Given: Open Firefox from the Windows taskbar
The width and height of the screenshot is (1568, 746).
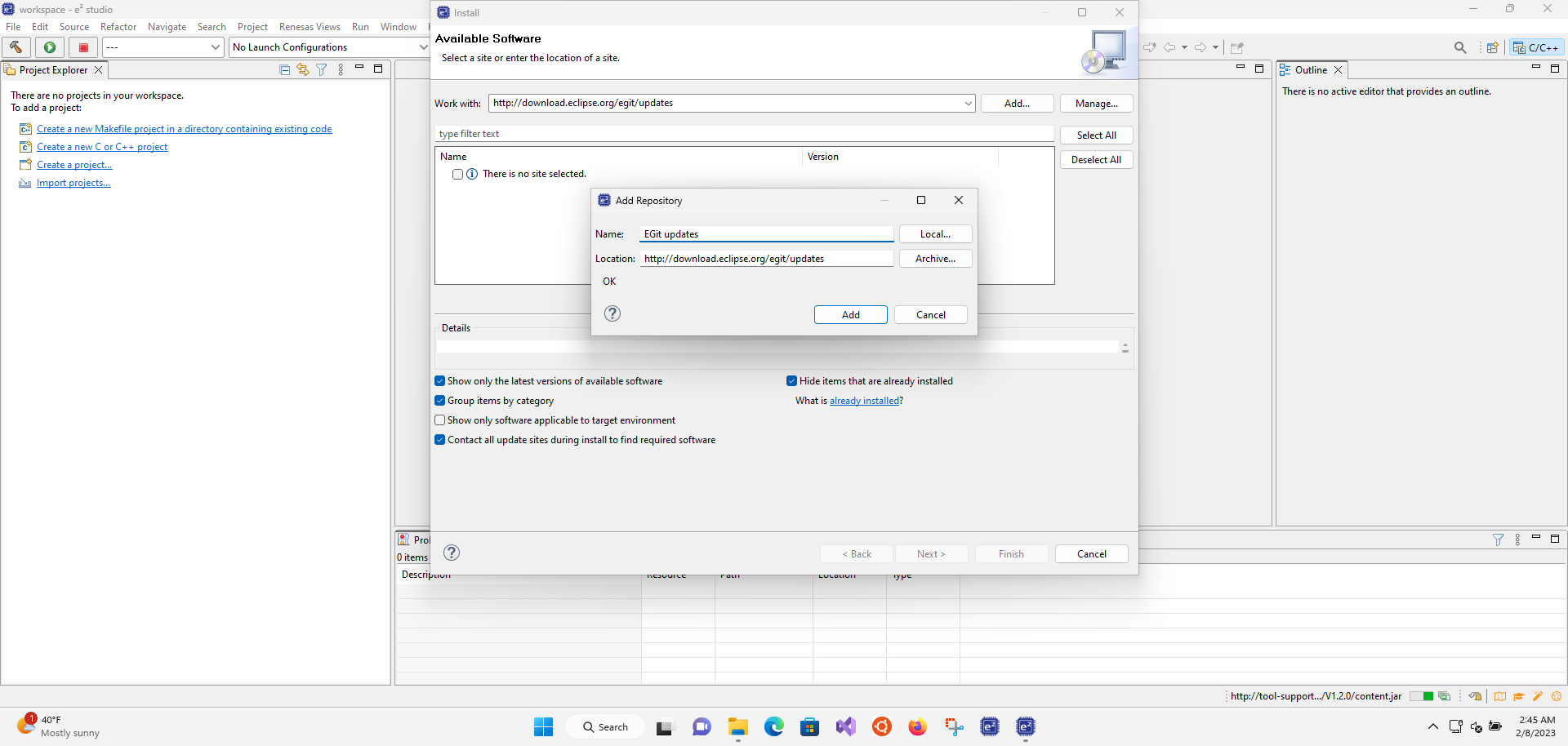Looking at the screenshot, I should click(x=917, y=726).
